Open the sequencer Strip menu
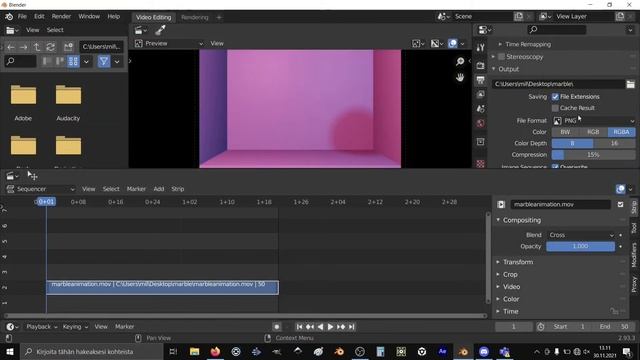The width and height of the screenshot is (640, 360). [178, 189]
